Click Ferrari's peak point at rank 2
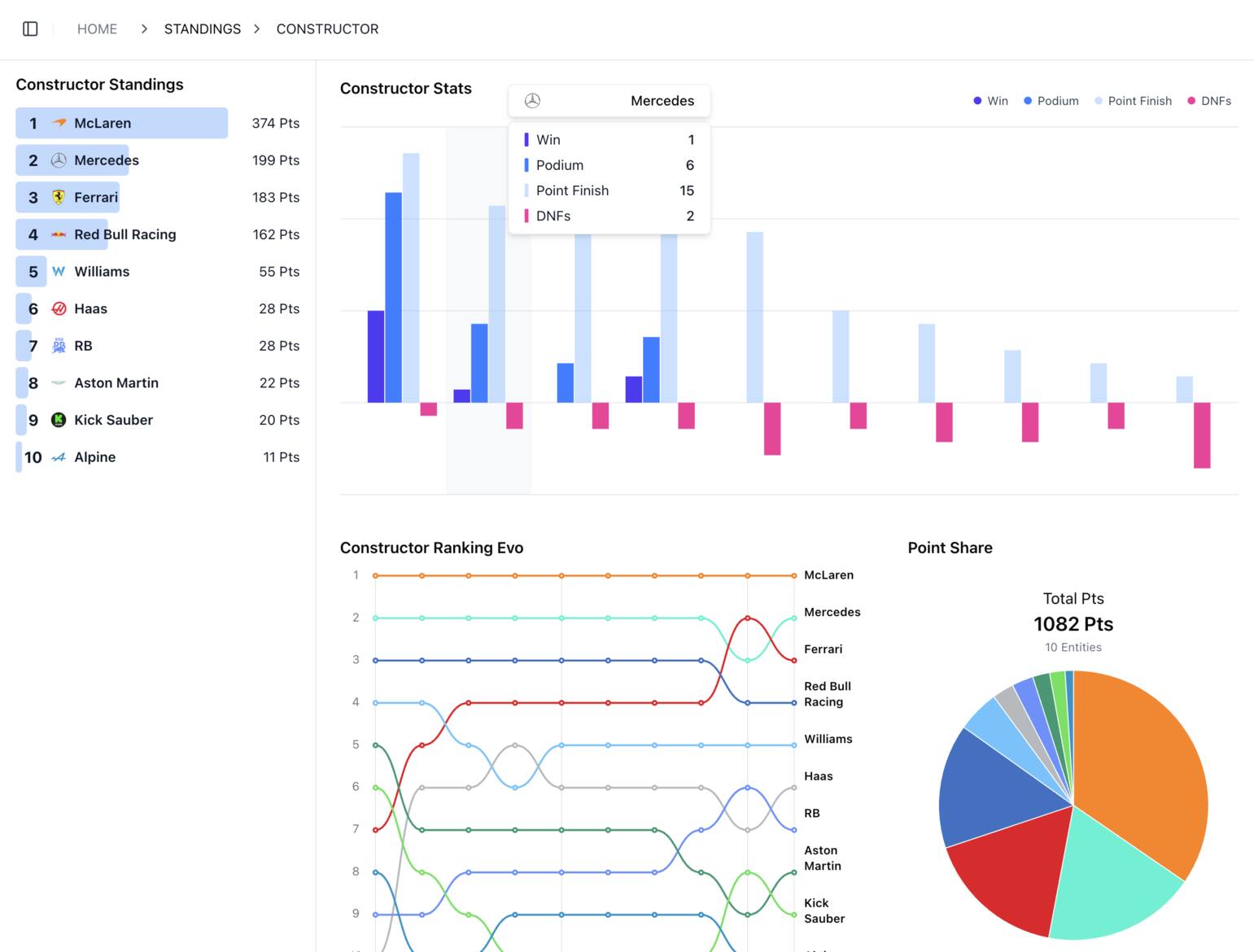The image size is (1254, 952). click(x=748, y=618)
